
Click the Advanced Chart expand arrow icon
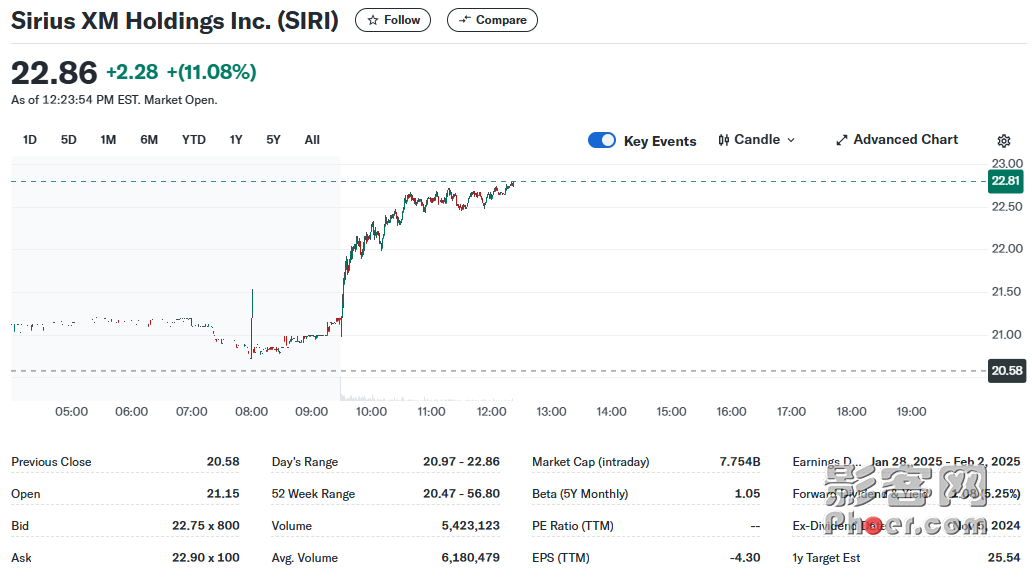[x=841, y=140]
